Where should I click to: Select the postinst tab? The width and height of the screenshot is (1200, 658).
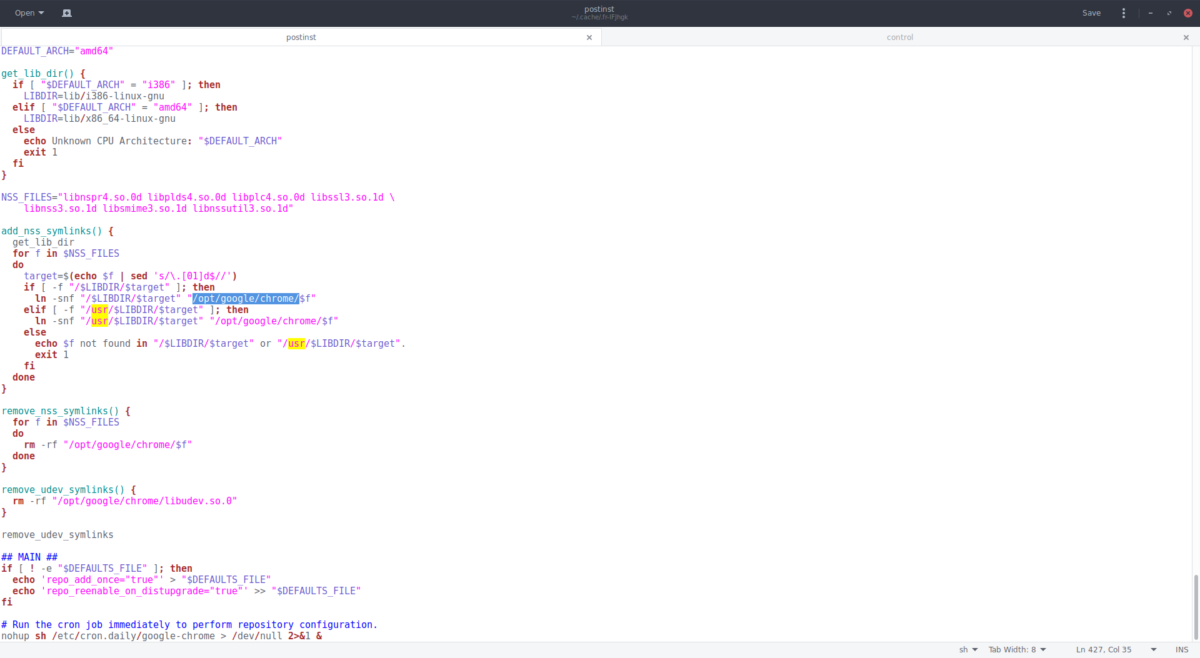pos(301,36)
